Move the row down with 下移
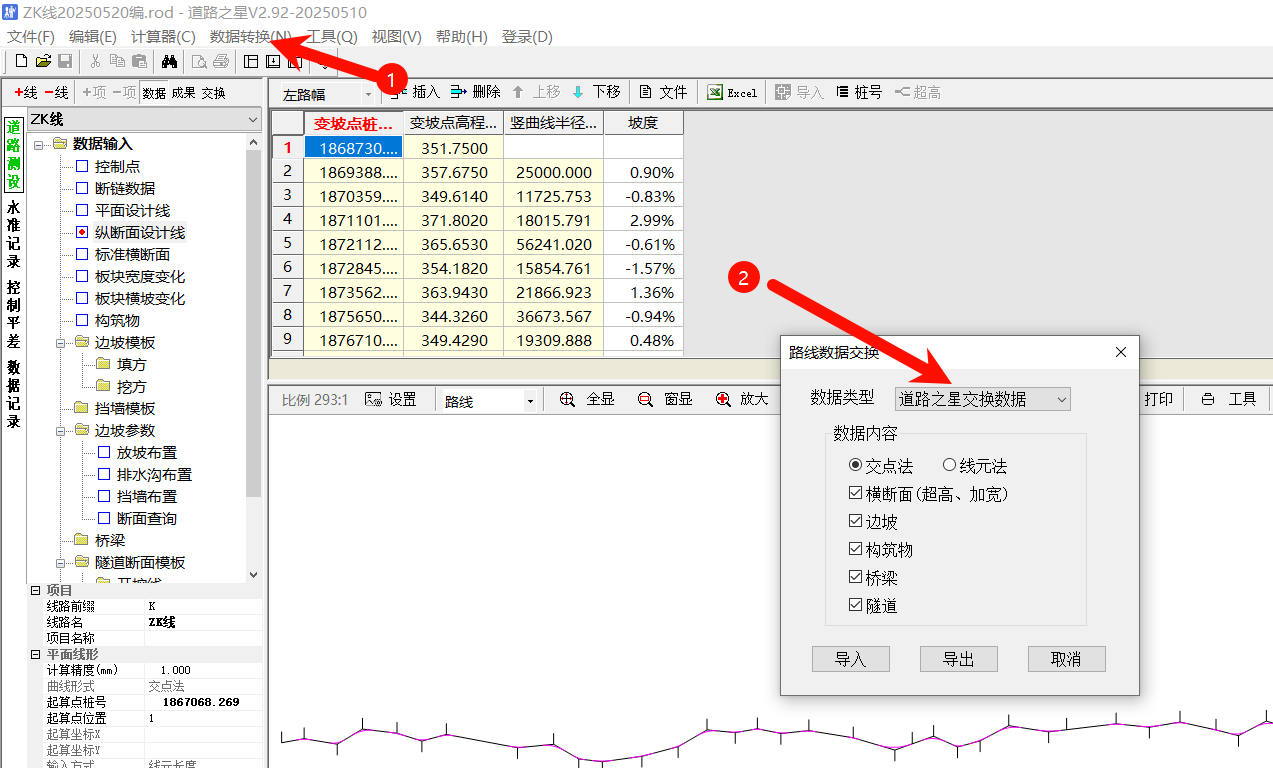This screenshot has width=1273, height=768. (596, 92)
